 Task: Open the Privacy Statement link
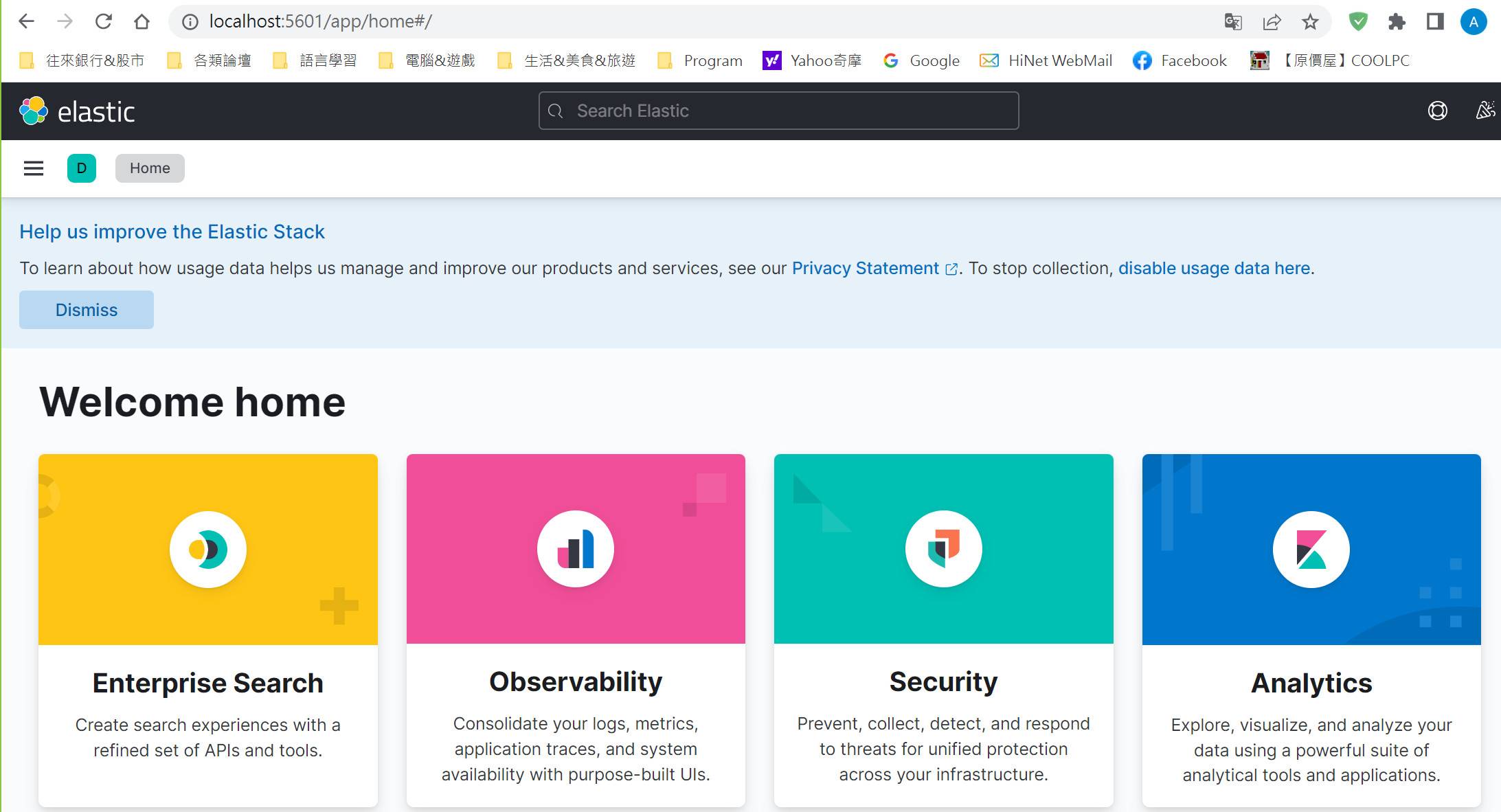click(874, 268)
